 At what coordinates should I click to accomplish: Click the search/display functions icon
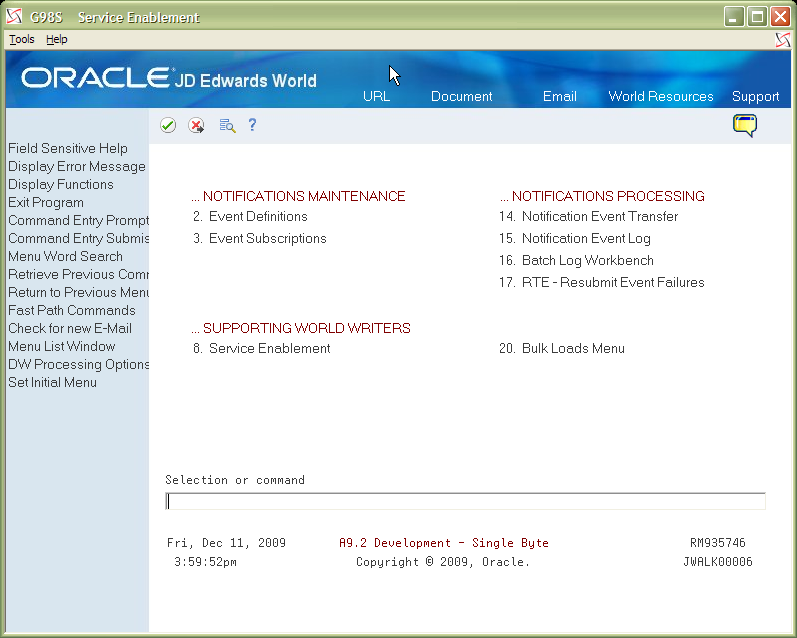coord(227,125)
